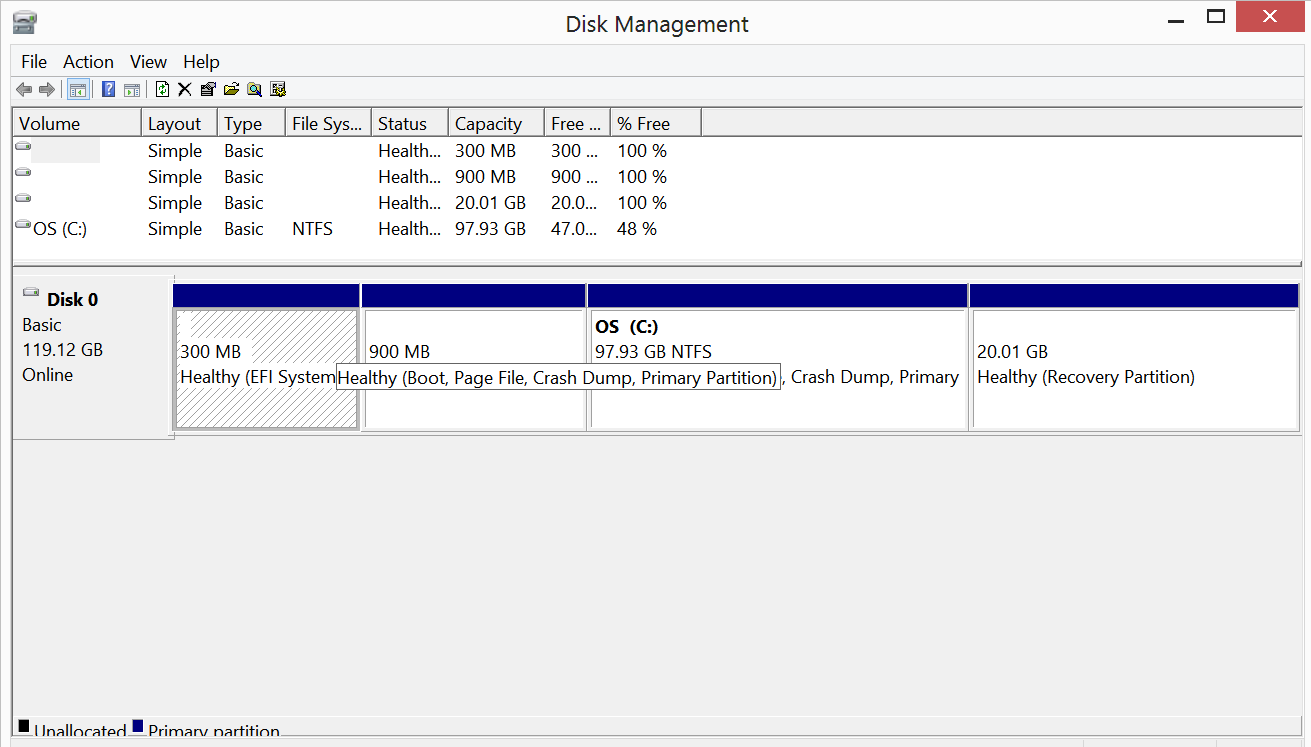Screen dimensions: 1311x747
Task: Click the black Unallocated legend swatch
Action: 24,726
